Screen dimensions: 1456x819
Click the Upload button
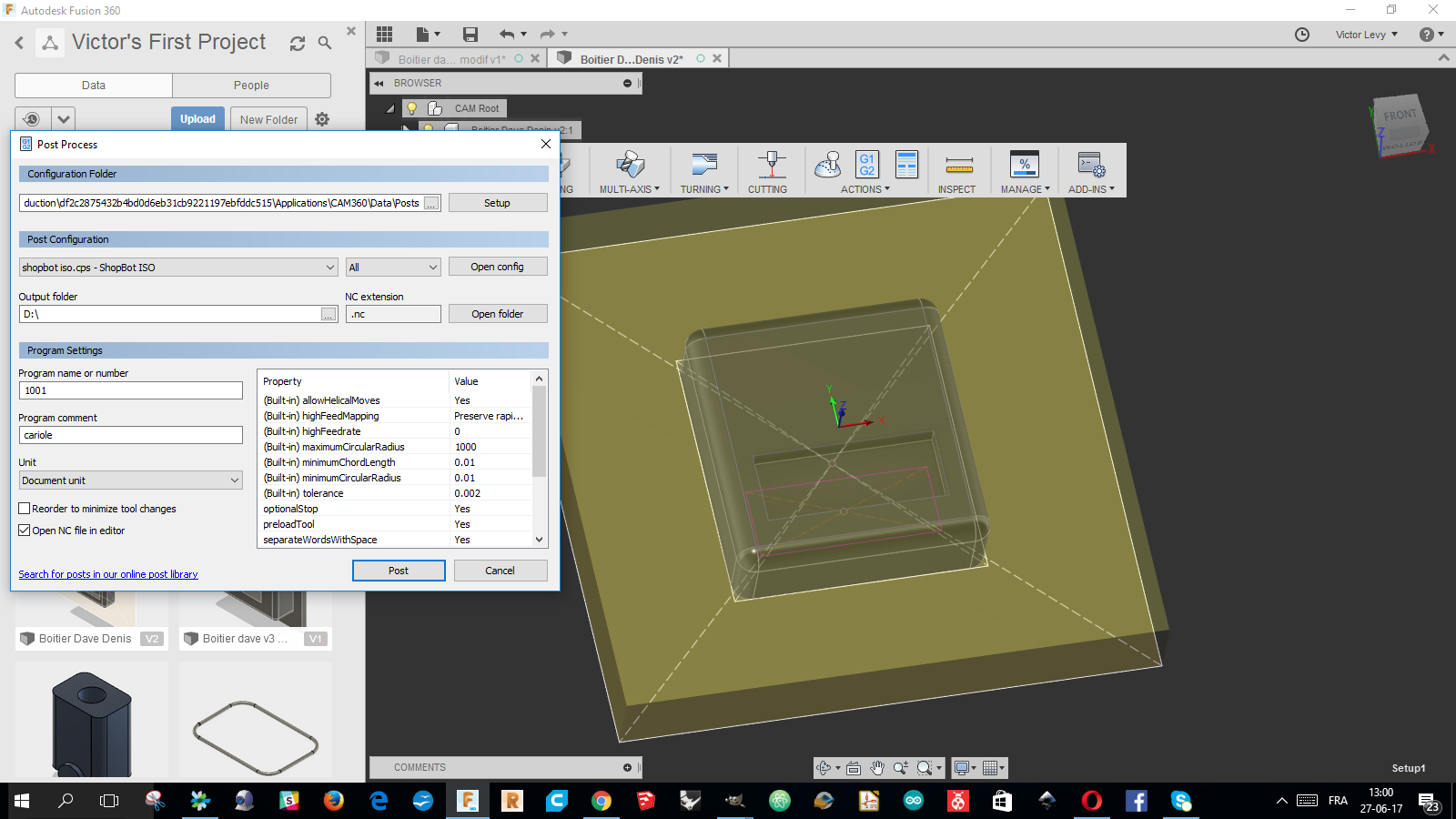[x=197, y=119]
